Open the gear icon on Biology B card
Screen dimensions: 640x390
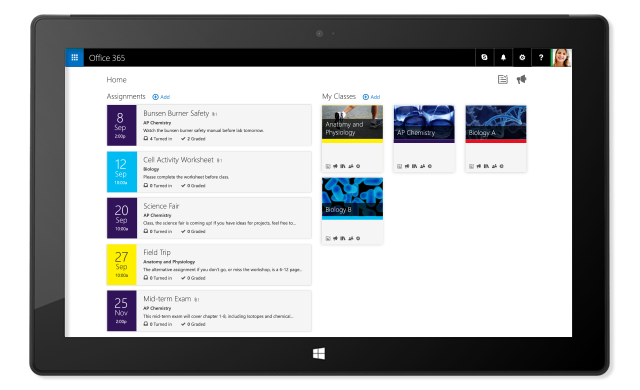358,238
